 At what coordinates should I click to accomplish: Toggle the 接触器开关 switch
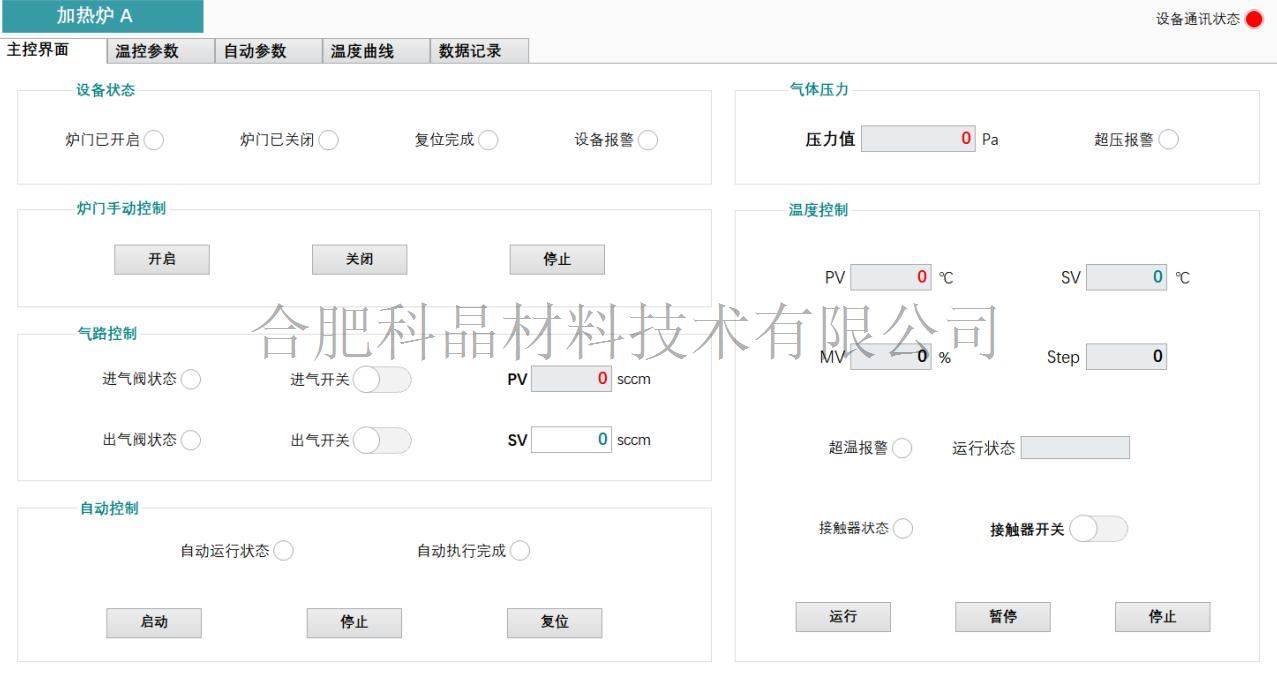point(1098,529)
